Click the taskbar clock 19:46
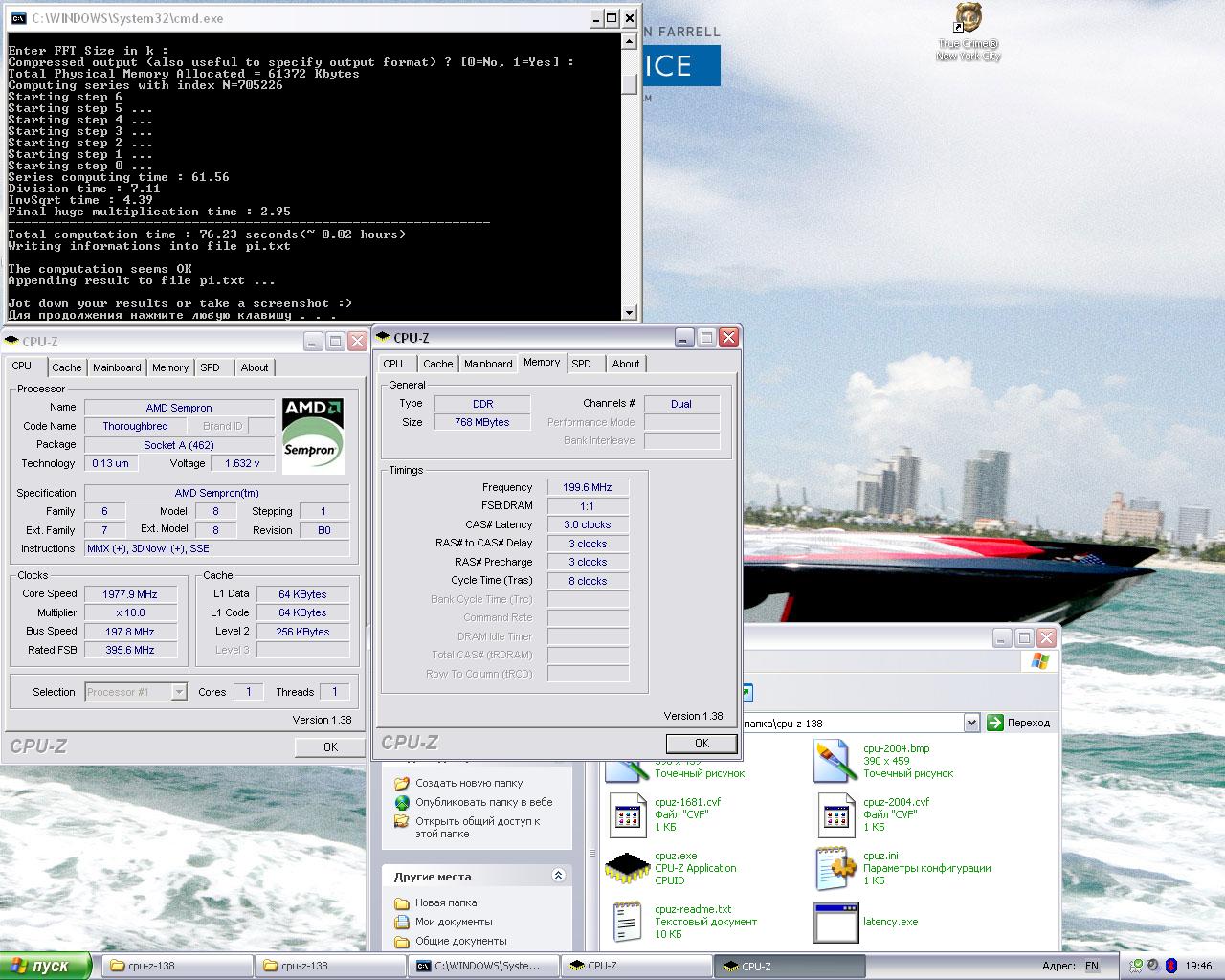 (1198, 967)
